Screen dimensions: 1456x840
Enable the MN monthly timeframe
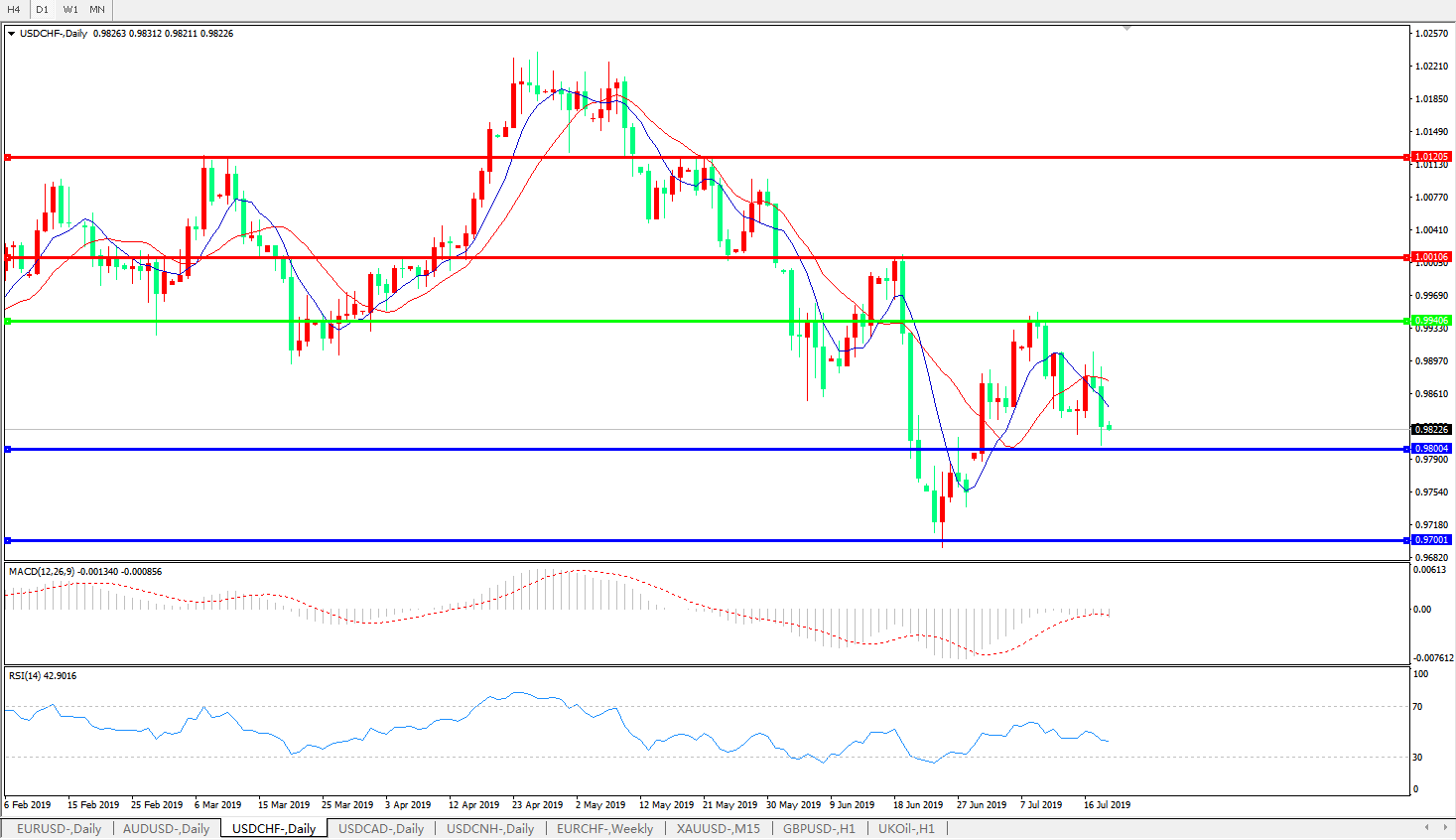coord(97,9)
